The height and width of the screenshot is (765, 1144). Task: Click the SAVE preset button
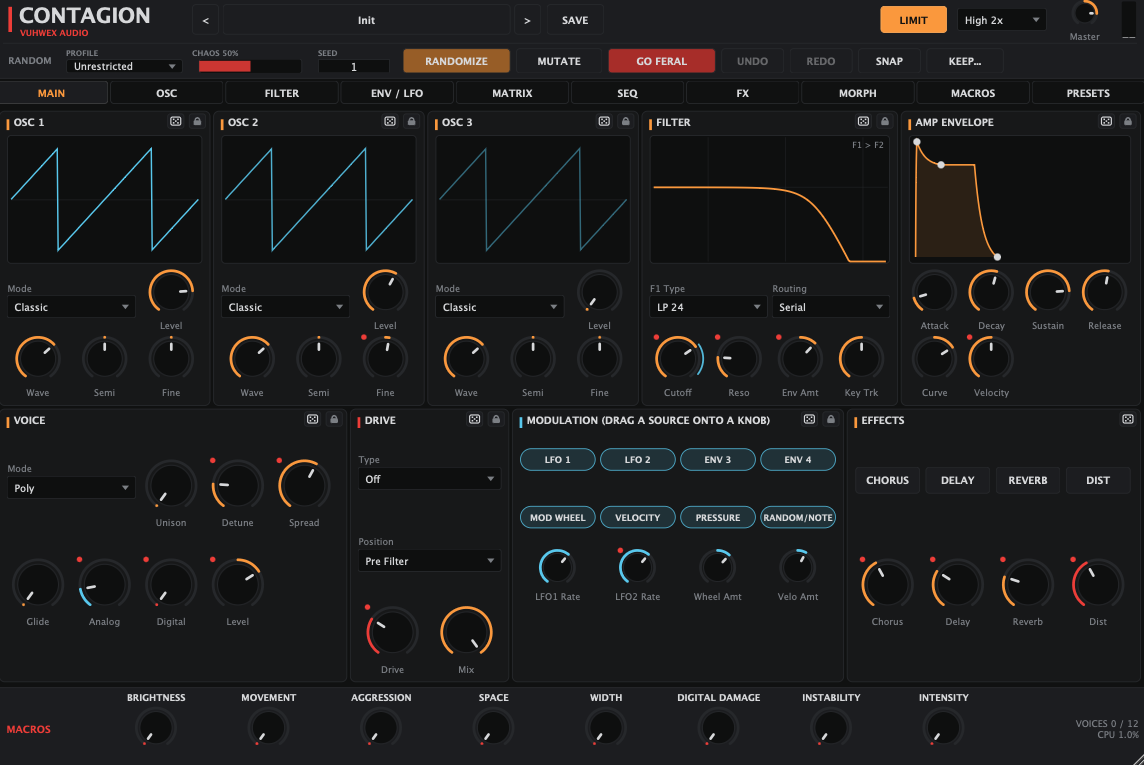(x=575, y=20)
